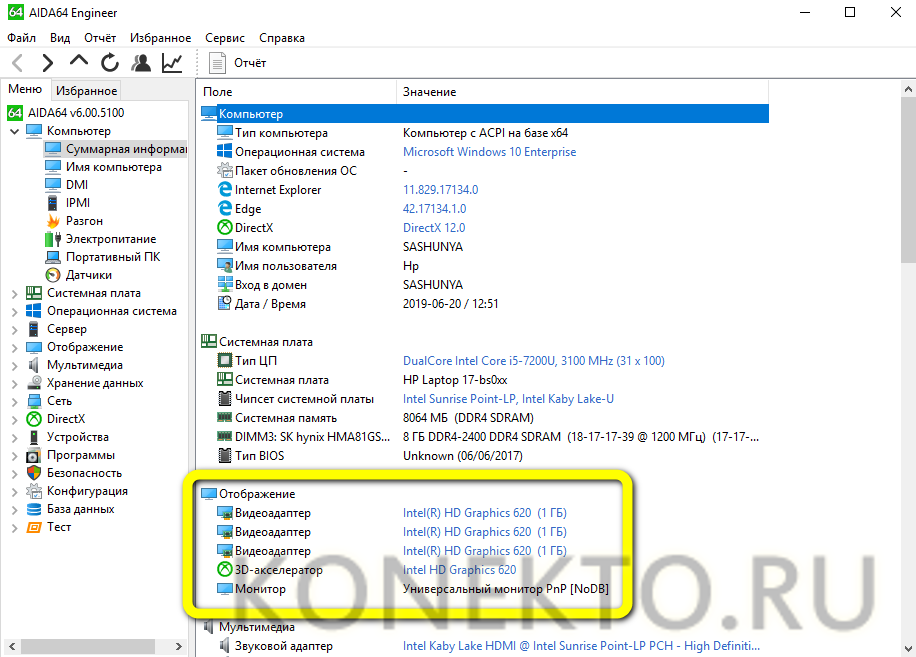Expand the Операционная система tree node
This screenshot has width=916, height=657.
(15, 311)
